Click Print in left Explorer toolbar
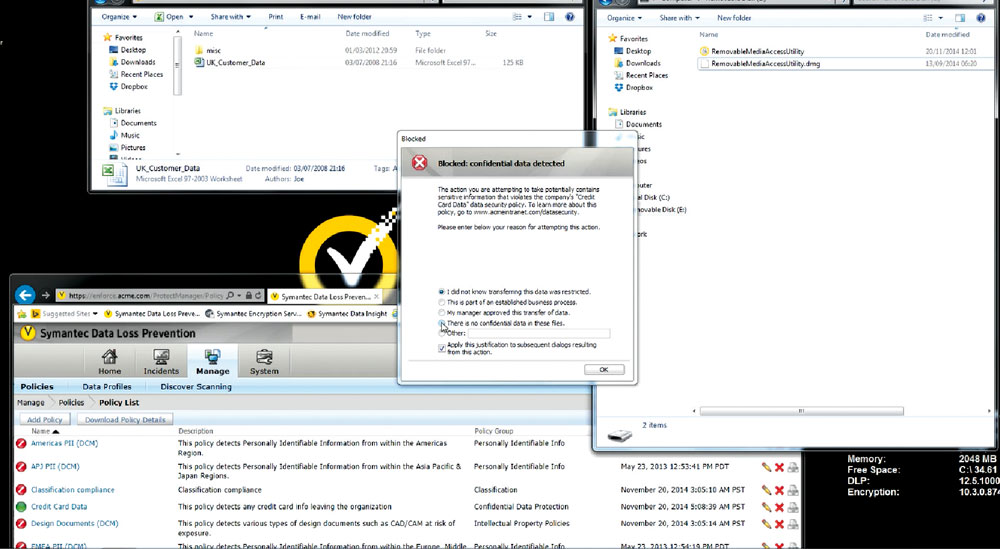Screen dimensions: 1000x549 pos(276,17)
